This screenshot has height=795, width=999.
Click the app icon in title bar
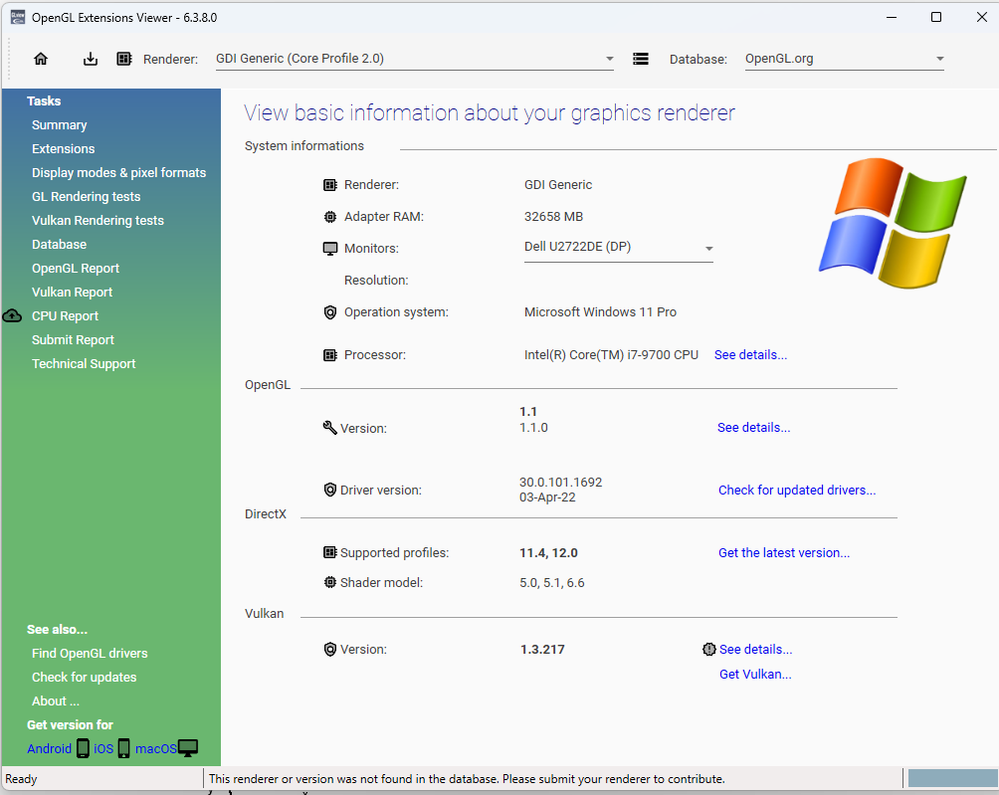[18, 17]
